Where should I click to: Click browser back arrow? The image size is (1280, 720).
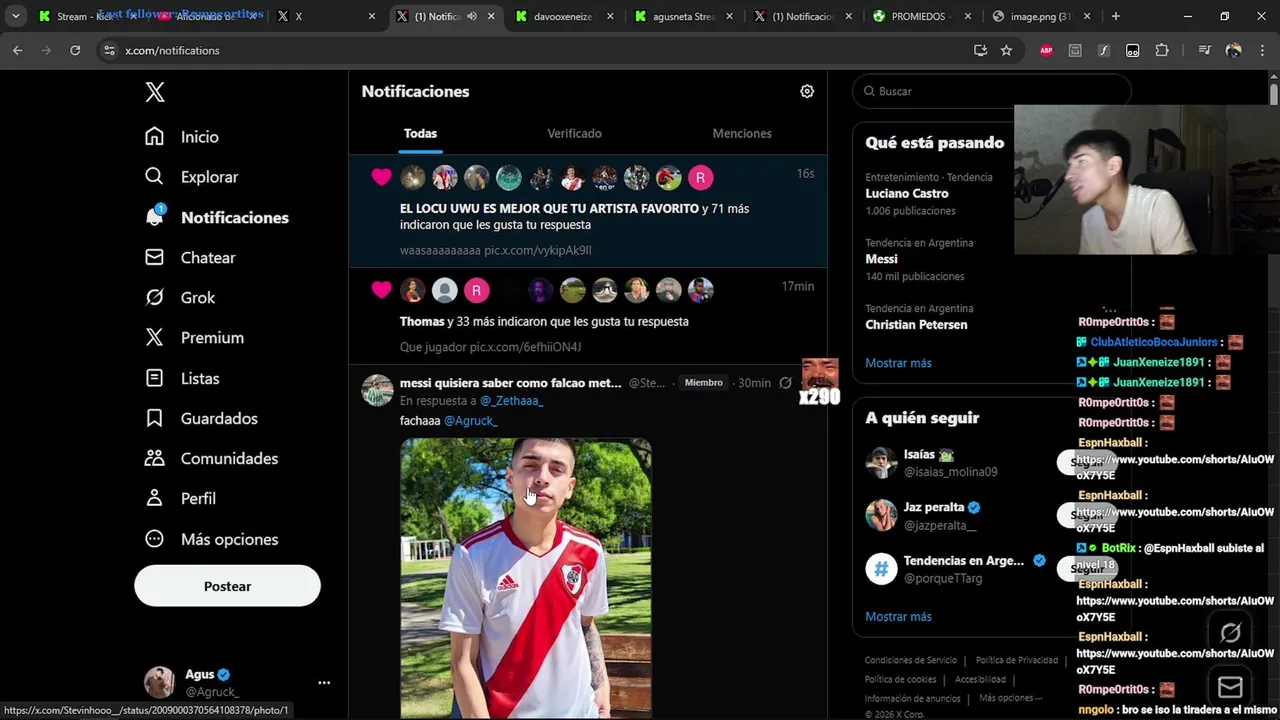pos(17,50)
